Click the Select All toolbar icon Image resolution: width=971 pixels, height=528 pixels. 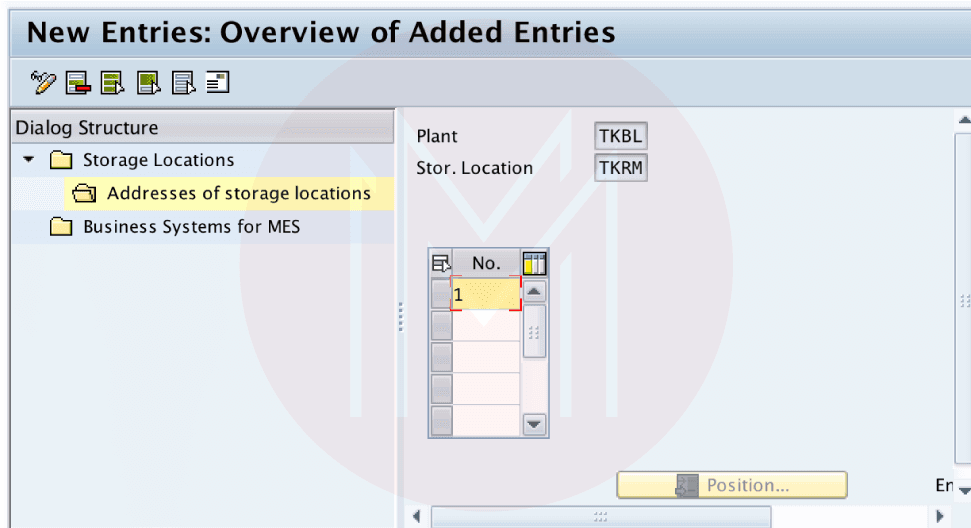113,82
